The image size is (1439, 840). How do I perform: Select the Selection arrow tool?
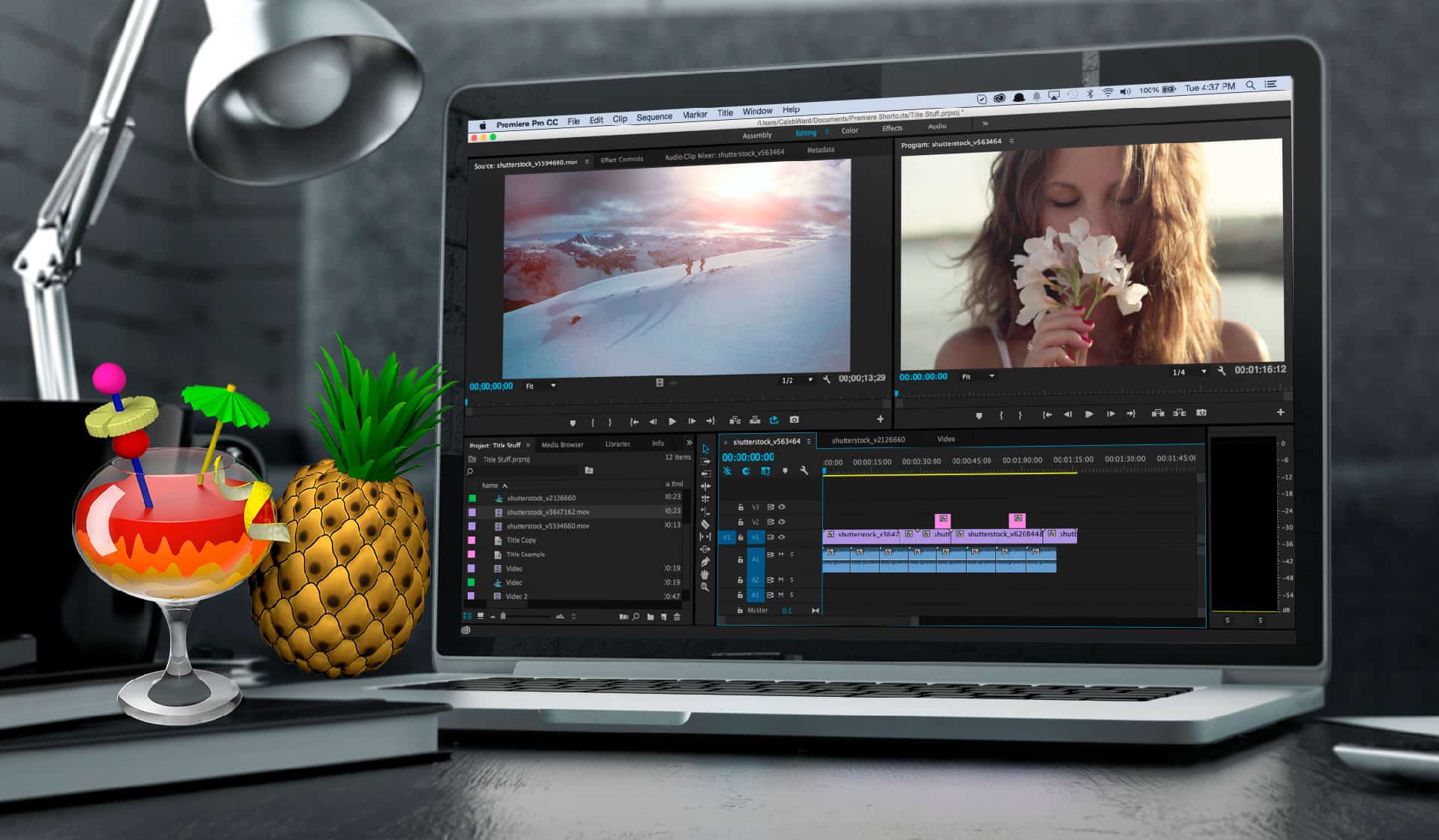point(705,449)
